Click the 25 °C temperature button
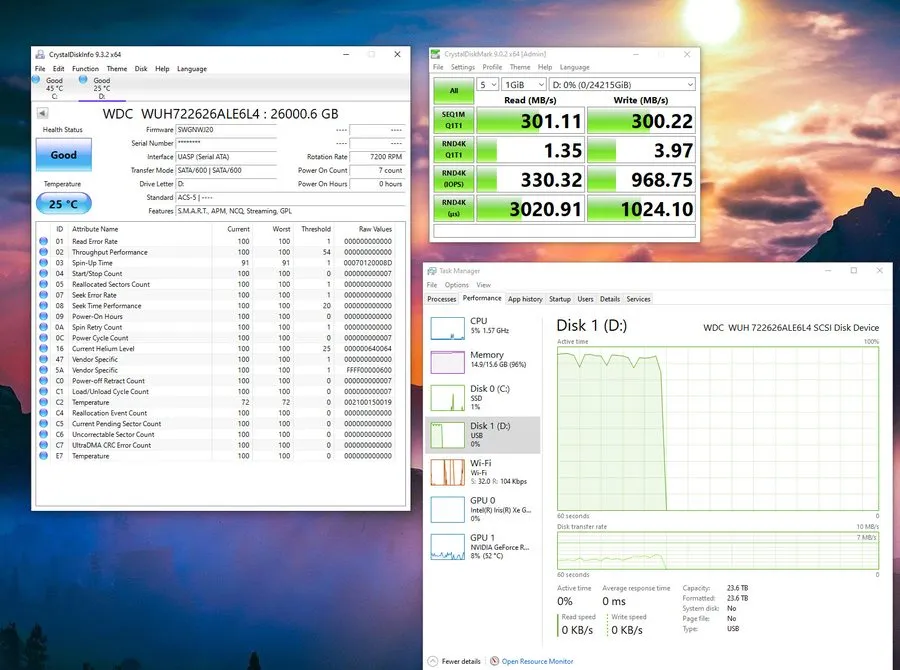900x670 pixels. 64,204
